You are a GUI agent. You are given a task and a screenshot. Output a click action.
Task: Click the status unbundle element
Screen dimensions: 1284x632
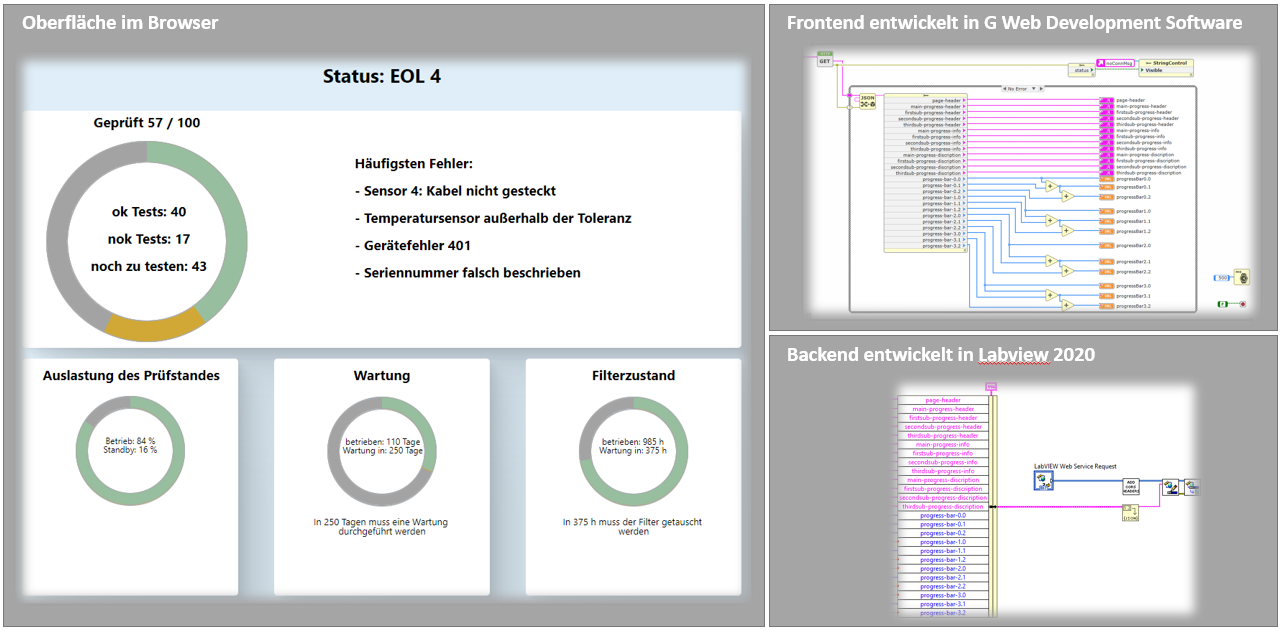1080,69
